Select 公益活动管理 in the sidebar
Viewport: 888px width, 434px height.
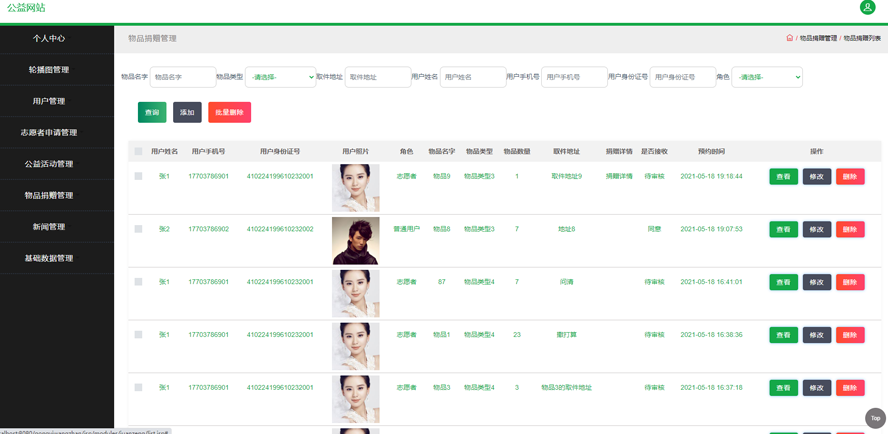coord(49,164)
